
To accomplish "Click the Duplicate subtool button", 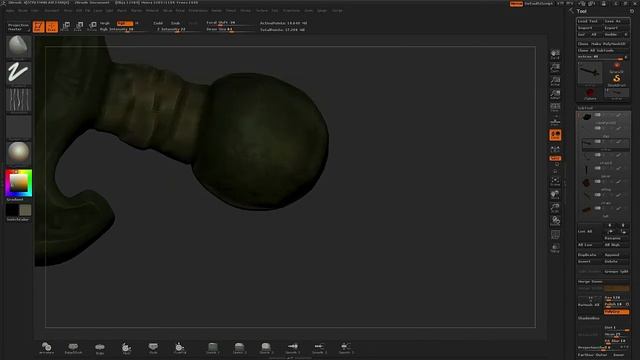I will [x=589, y=255].
